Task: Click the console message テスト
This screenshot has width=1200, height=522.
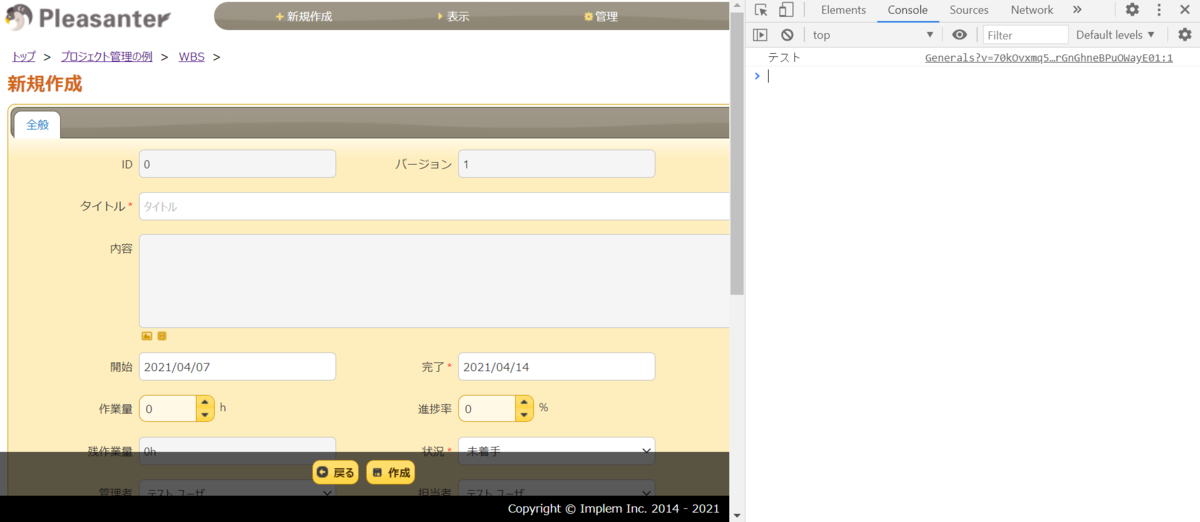Action: (x=784, y=58)
